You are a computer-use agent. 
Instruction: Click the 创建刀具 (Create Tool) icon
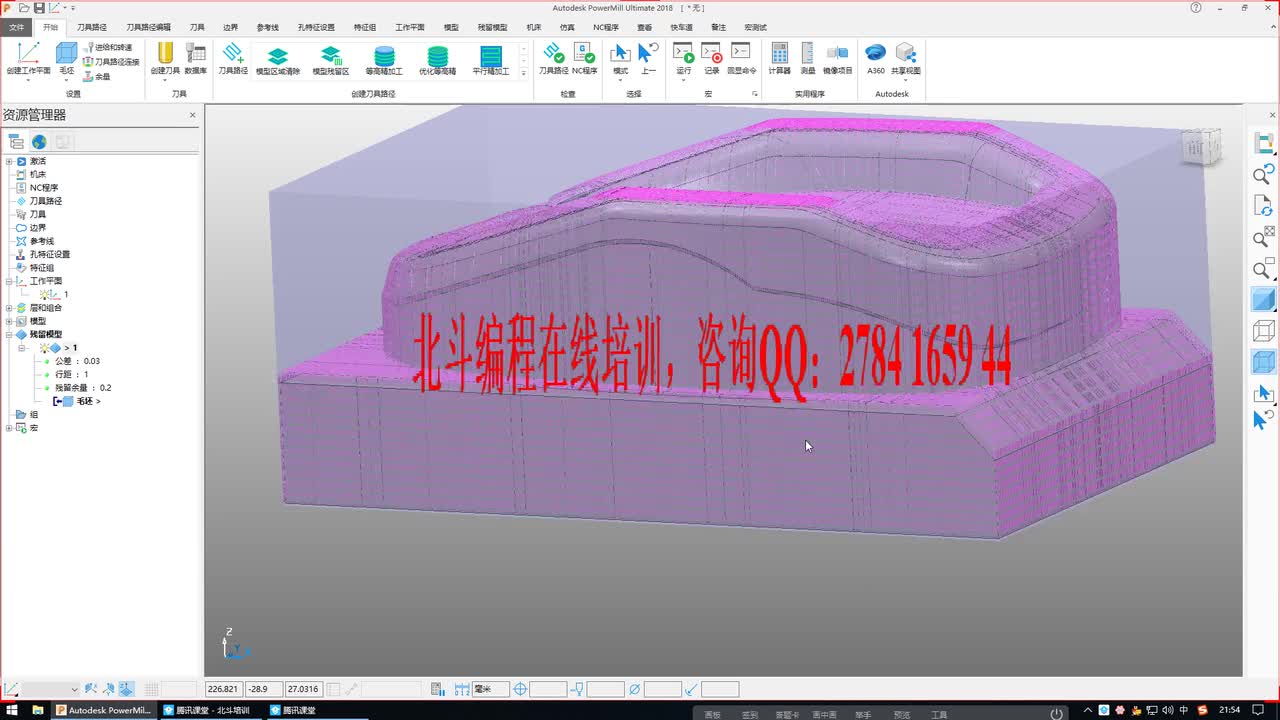[x=165, y=53]
